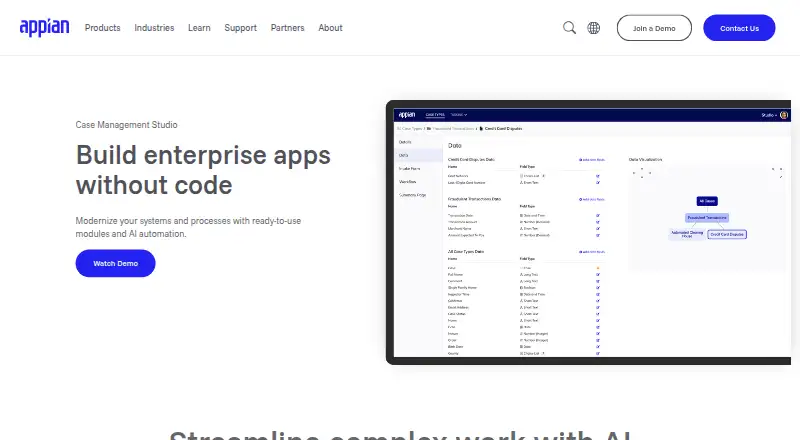800x440 pixels.
Task: Click the Appian logo
Action: pyautogui.click(x=44, y=28)
